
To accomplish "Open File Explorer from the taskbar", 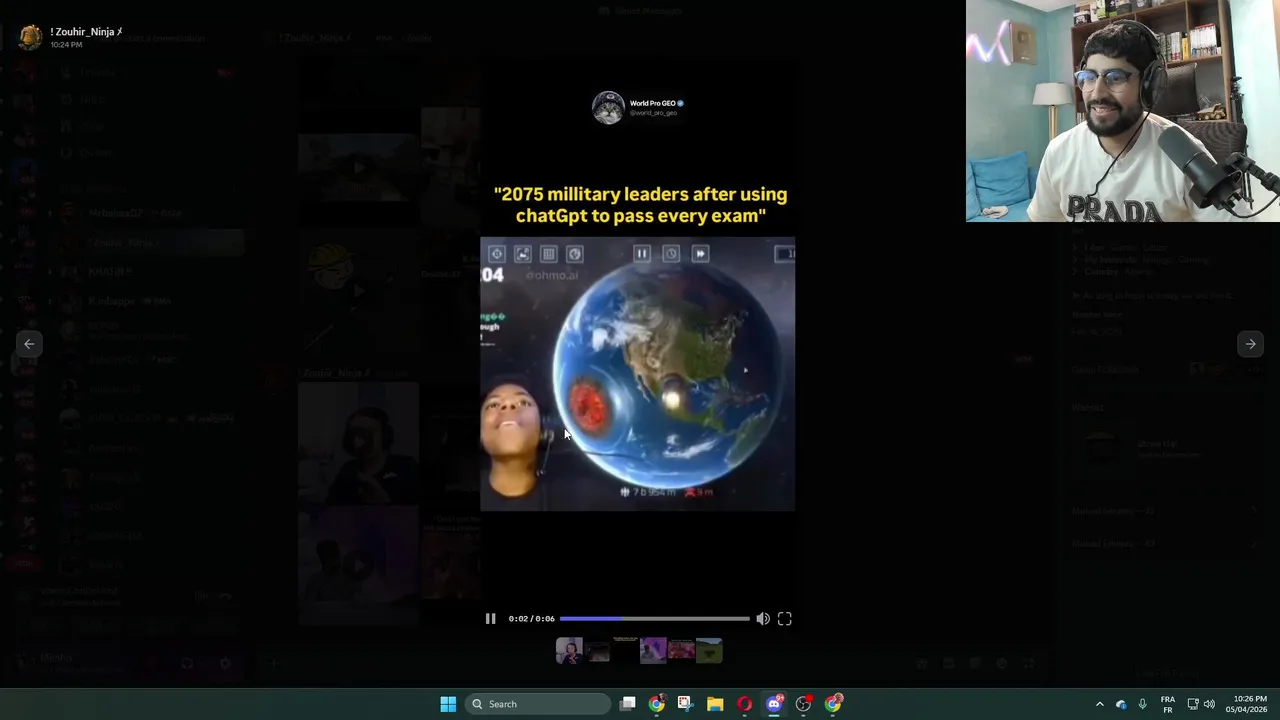I will click(715, 704).
